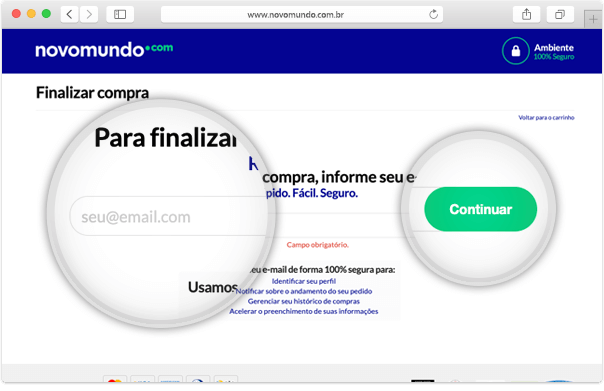
Task: Click the seu@email.com email field
Action: [x=169, y=216]
